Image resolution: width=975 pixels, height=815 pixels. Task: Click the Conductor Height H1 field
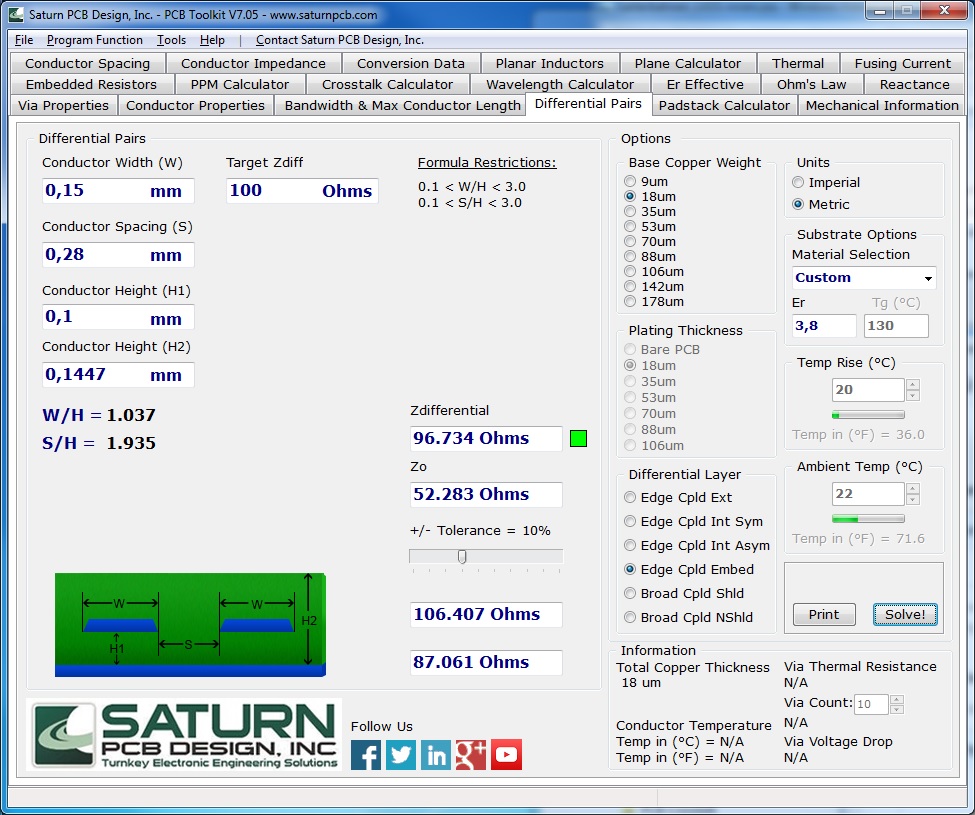118,317
